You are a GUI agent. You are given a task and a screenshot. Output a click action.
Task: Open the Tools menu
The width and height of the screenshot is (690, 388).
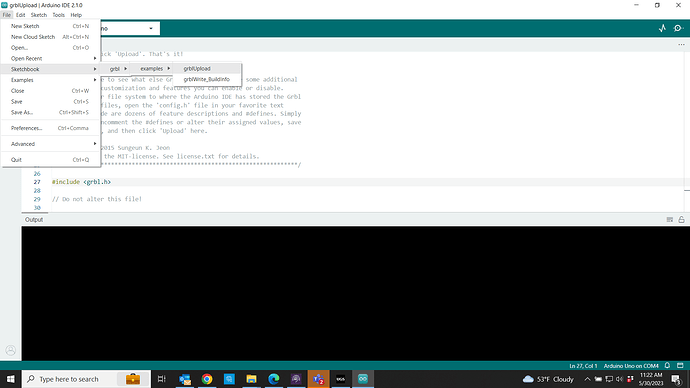coord(58,15)
